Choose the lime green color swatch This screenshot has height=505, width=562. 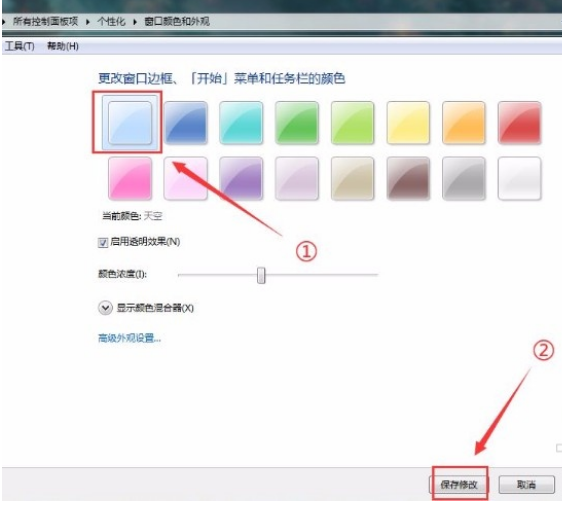tap(353, 123)
